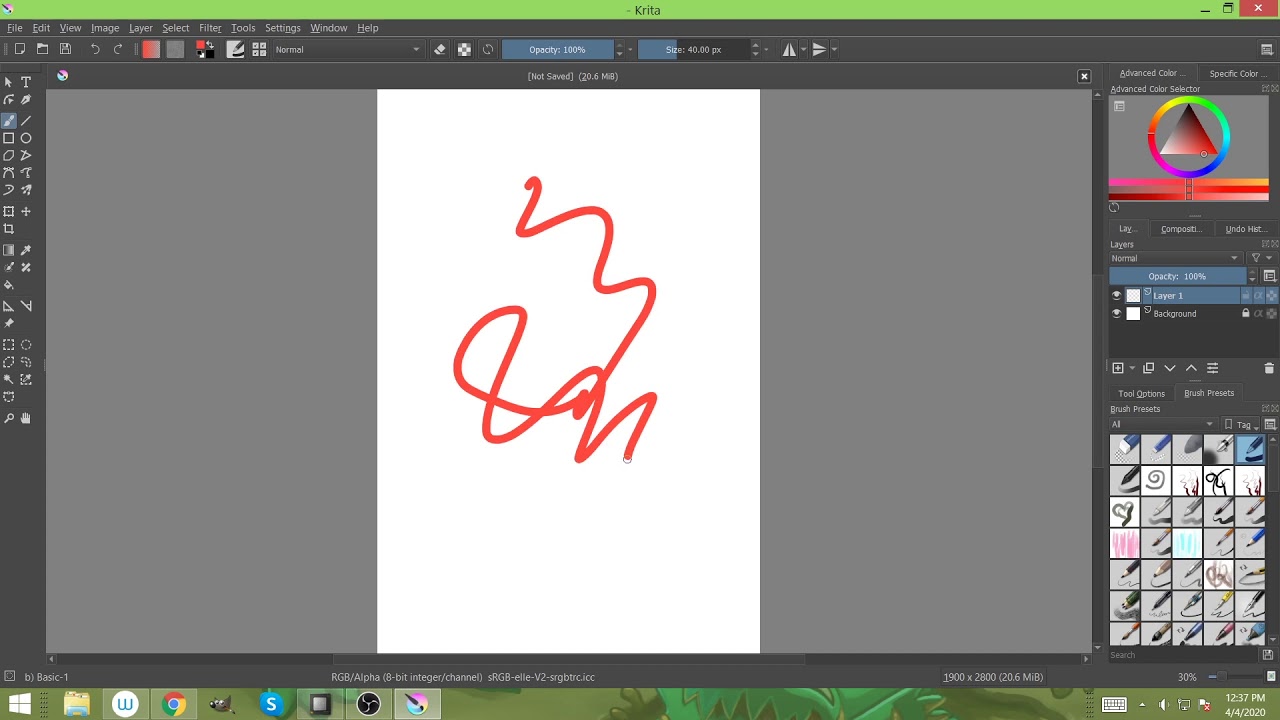Screen dimensions: 1280x720
Task: Switch to the Tool Options tab
Action: coord(1141,393)
